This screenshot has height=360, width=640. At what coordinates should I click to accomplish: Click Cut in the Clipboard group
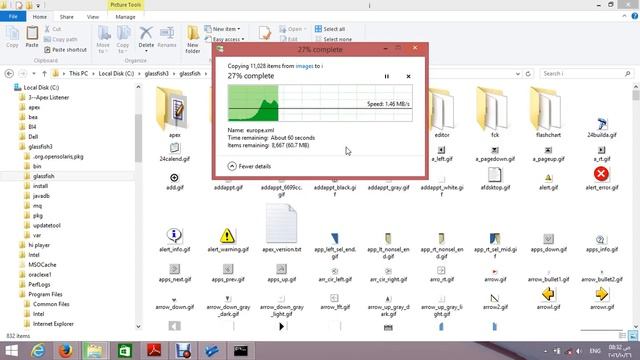coord(53,29)
